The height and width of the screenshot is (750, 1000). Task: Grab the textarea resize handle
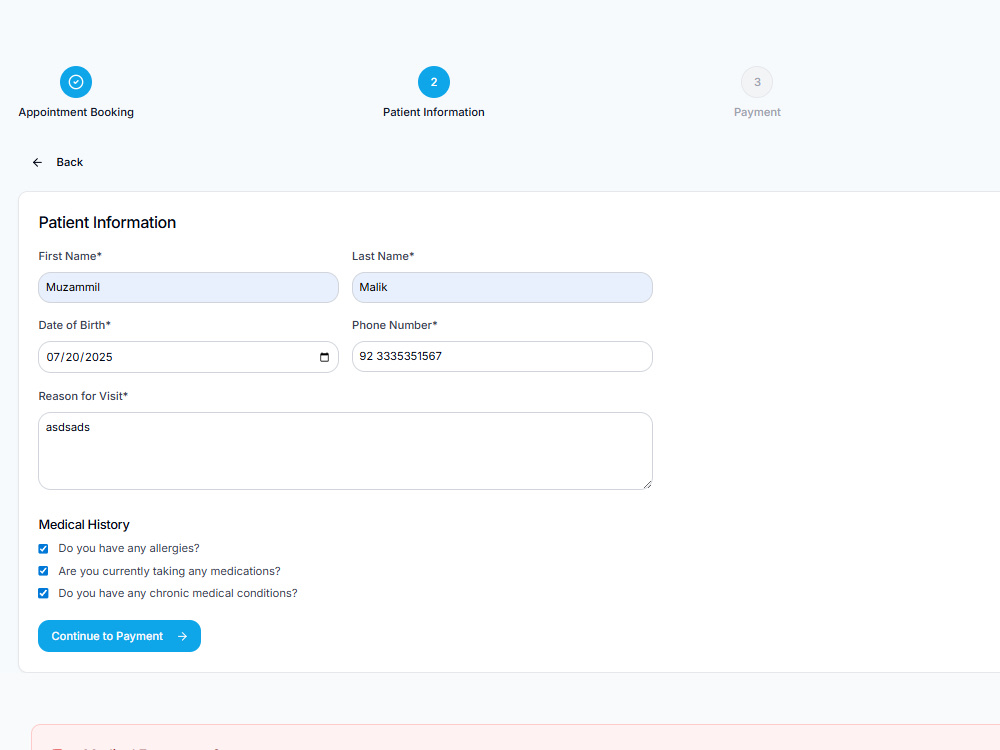647,485
